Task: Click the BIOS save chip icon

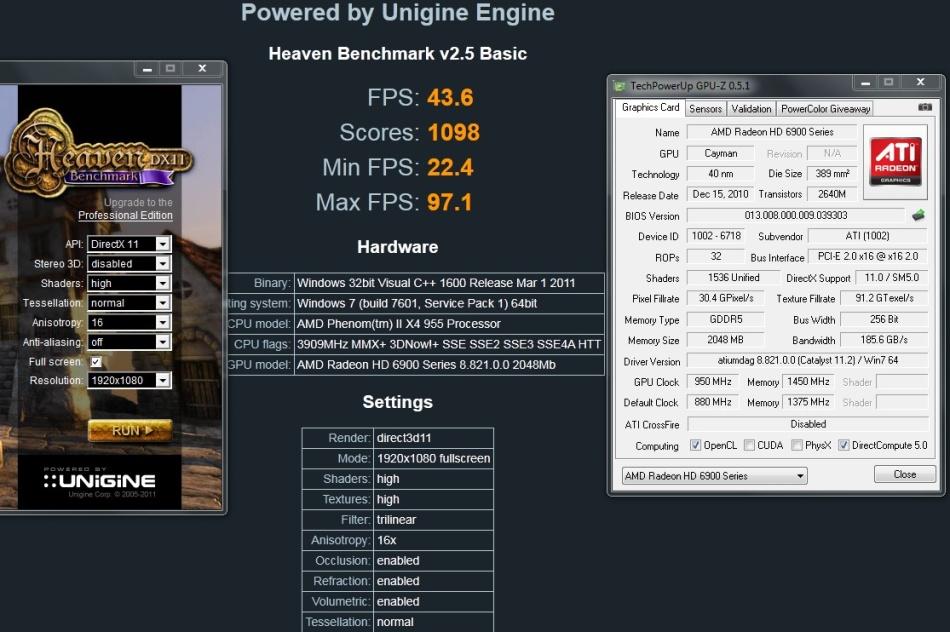Action: 918,215
